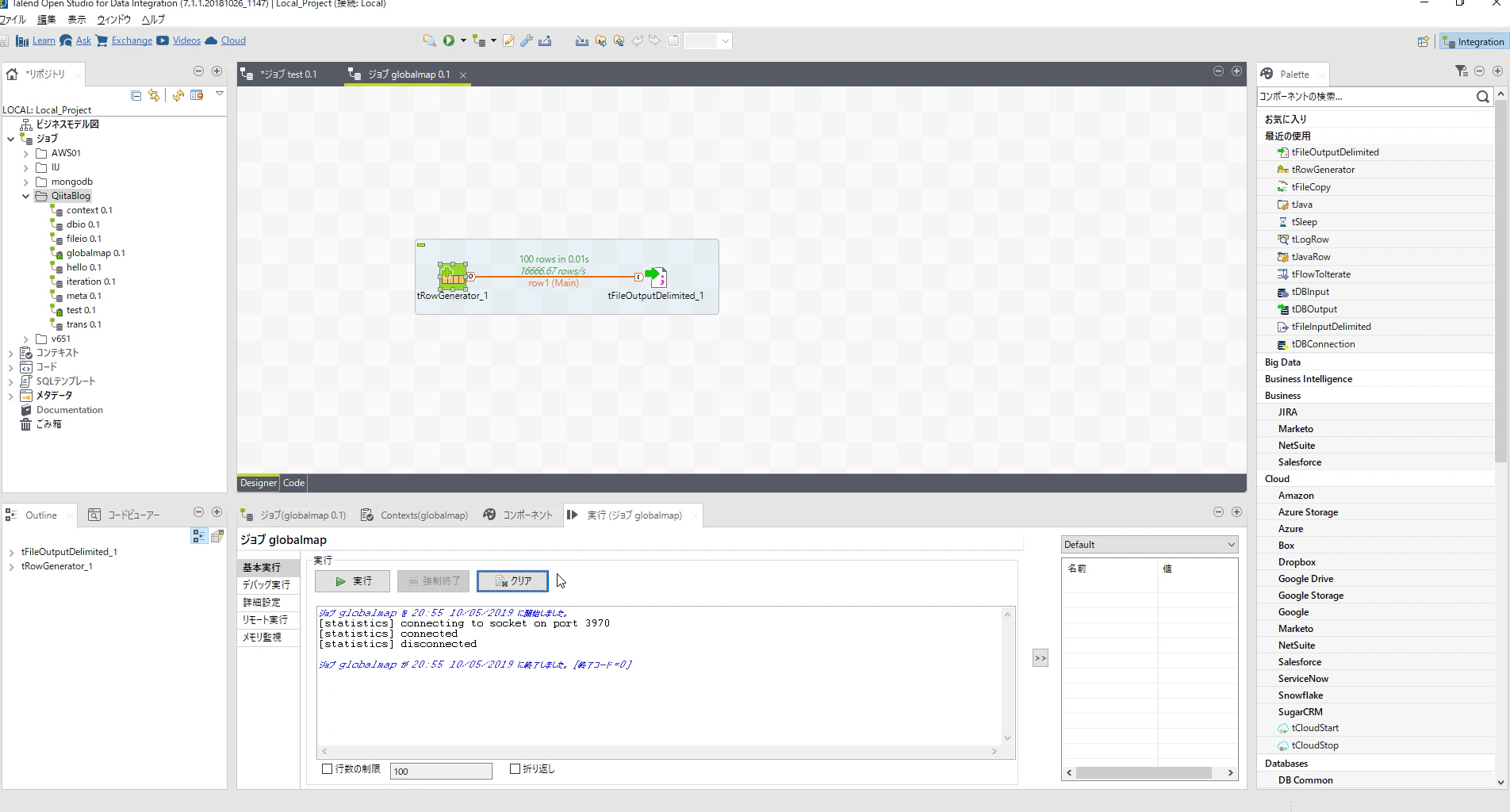Pick tDBInput from the palette
1510x812 pixels.
(1309, 292)
